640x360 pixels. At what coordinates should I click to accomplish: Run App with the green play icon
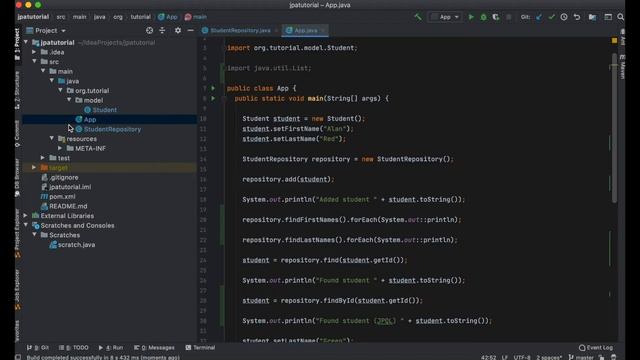(x=471, y=17)
